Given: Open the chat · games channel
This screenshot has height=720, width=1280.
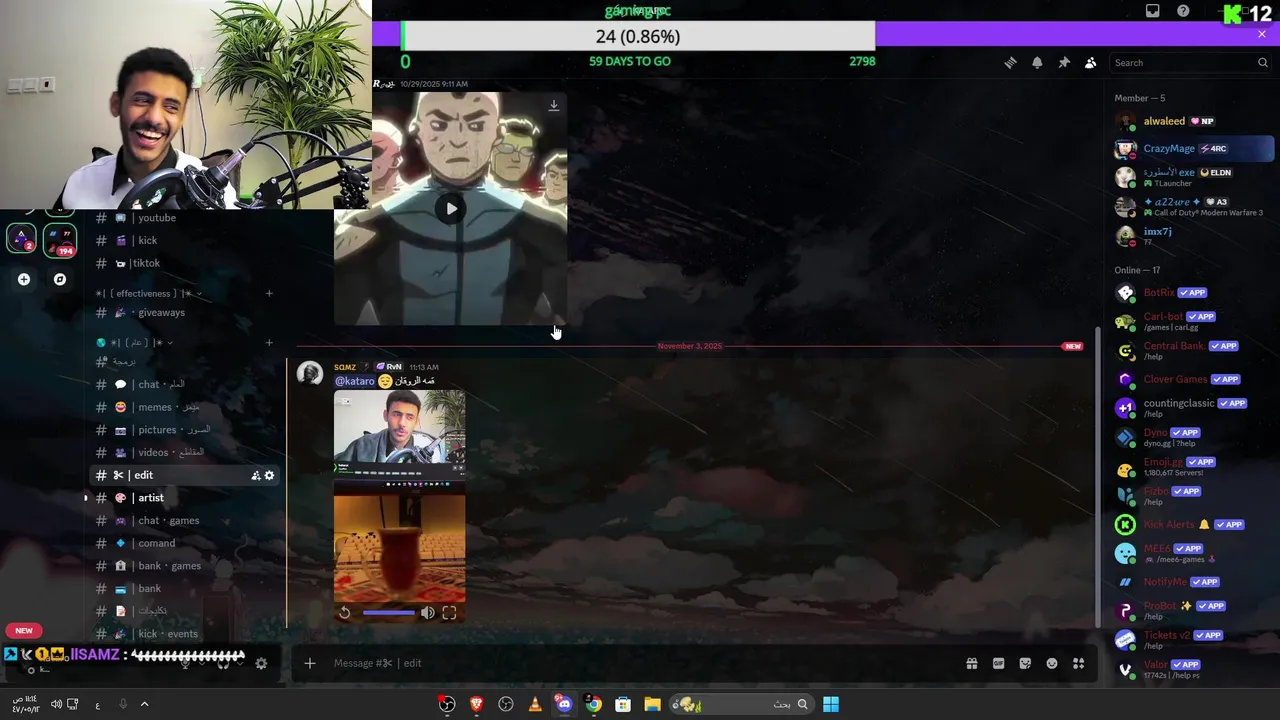Looking at the screenshot, I should (183, 520).
